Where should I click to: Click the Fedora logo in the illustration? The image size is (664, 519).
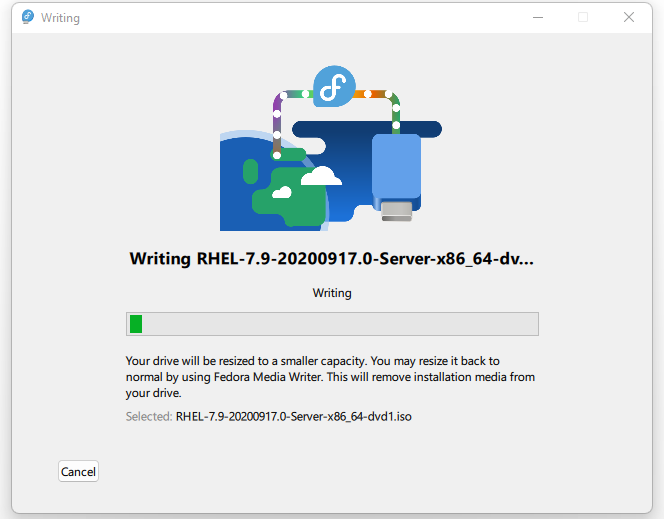[334, 86]
